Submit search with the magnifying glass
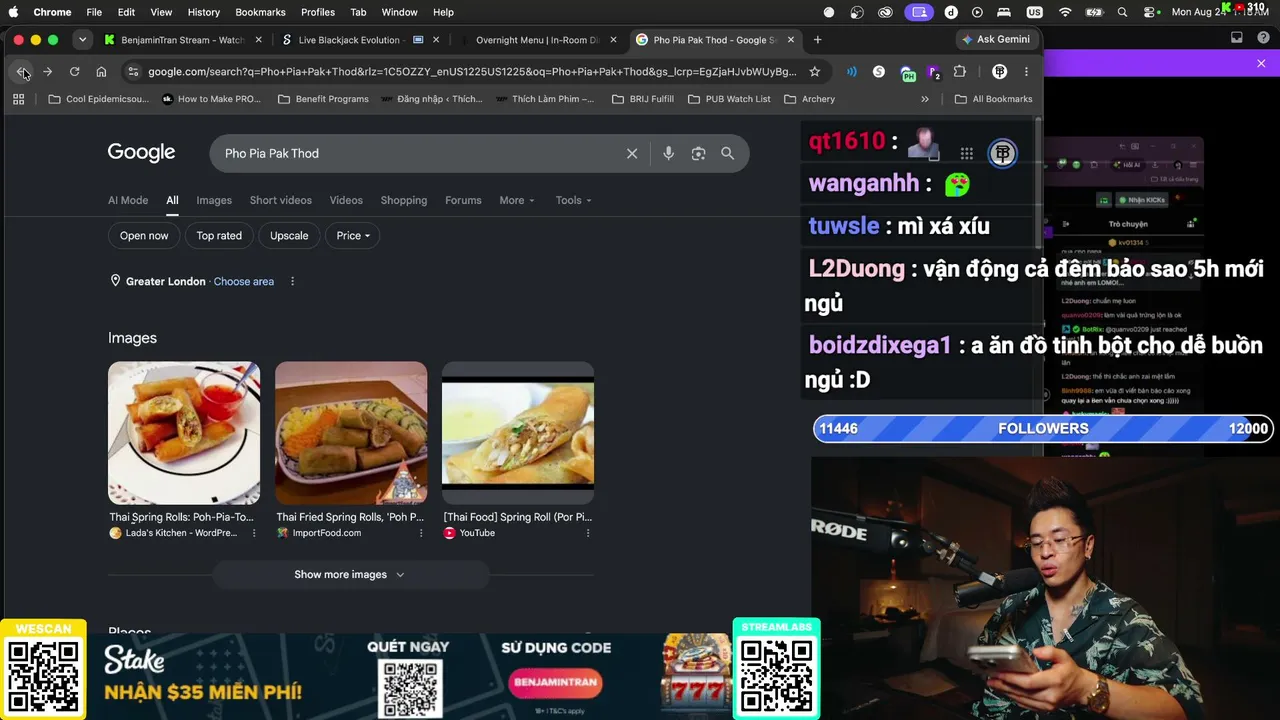Screen dimensions: 1280x720 coord(728,153)
